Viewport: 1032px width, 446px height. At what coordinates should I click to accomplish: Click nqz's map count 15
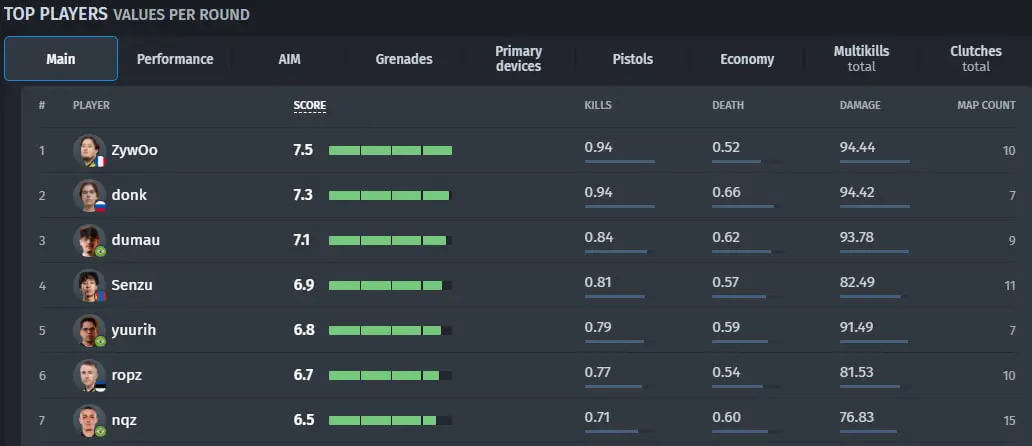[x=1010, y=420]
